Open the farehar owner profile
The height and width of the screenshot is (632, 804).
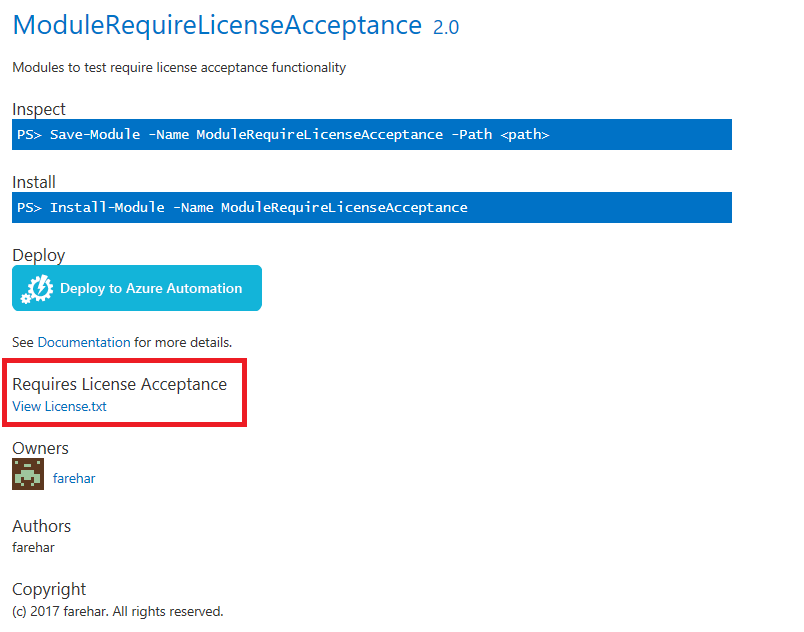74,477
